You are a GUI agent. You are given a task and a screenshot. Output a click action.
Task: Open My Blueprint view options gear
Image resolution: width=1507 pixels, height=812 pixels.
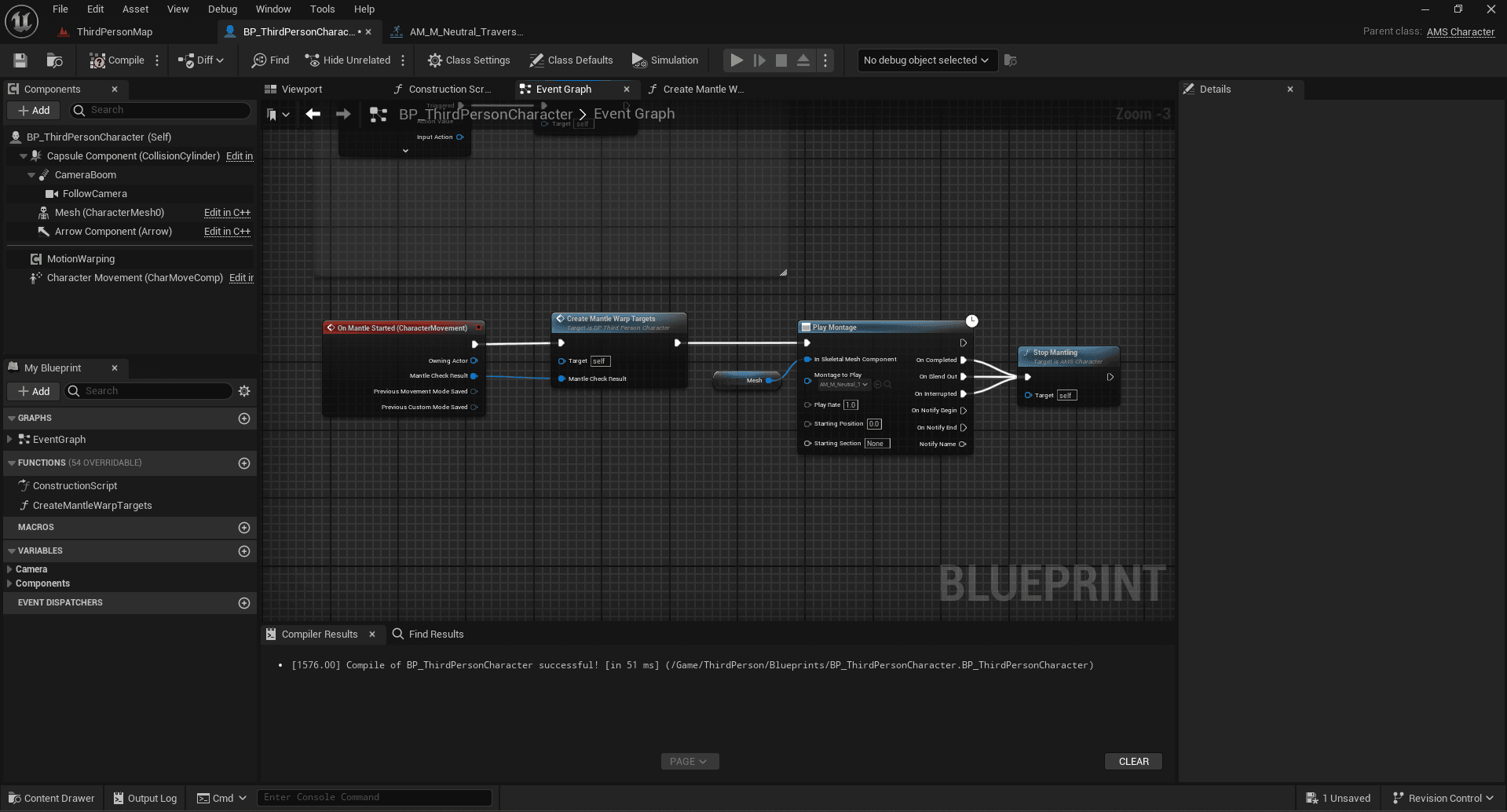pos(244,391)
